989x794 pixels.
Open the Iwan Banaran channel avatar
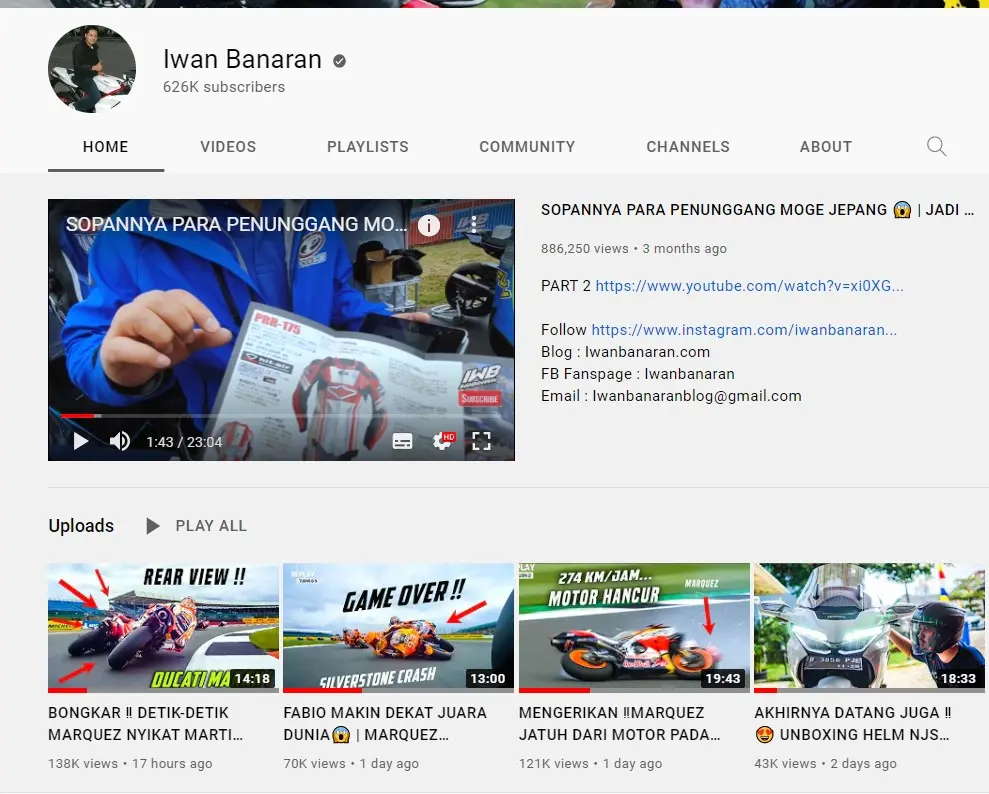click(x=92, y=69)
